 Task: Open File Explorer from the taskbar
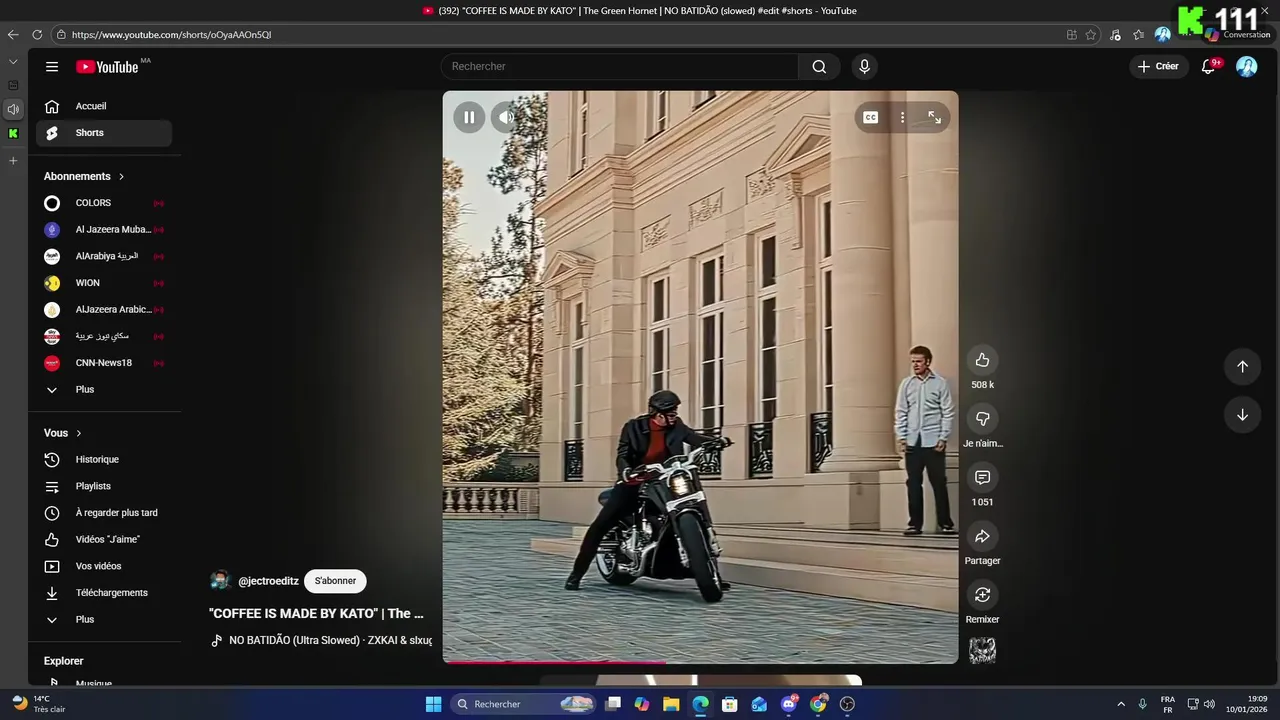[671, 704]
